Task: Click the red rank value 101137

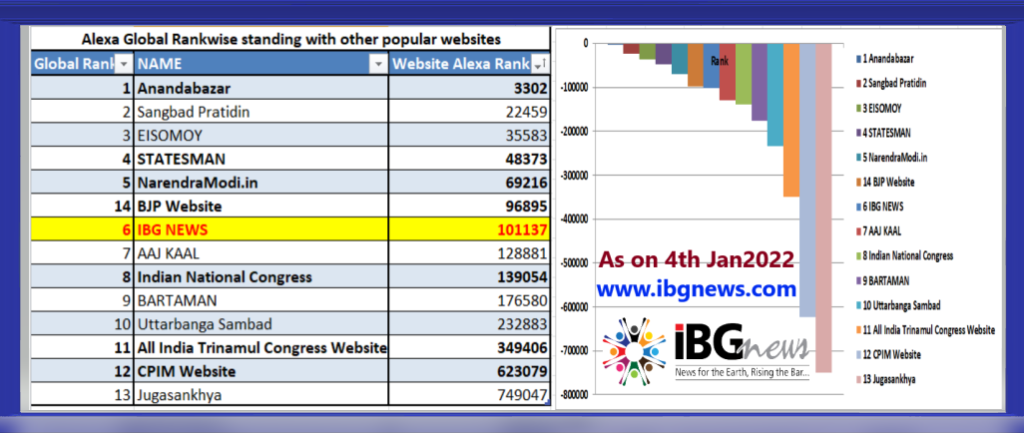Action: pos(522,229)
